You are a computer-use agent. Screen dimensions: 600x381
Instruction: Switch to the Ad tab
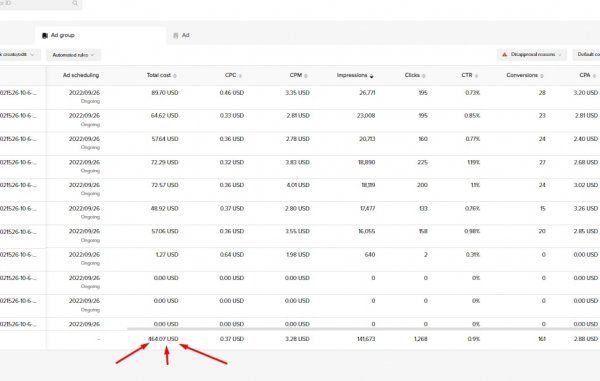tap(181, 35)
